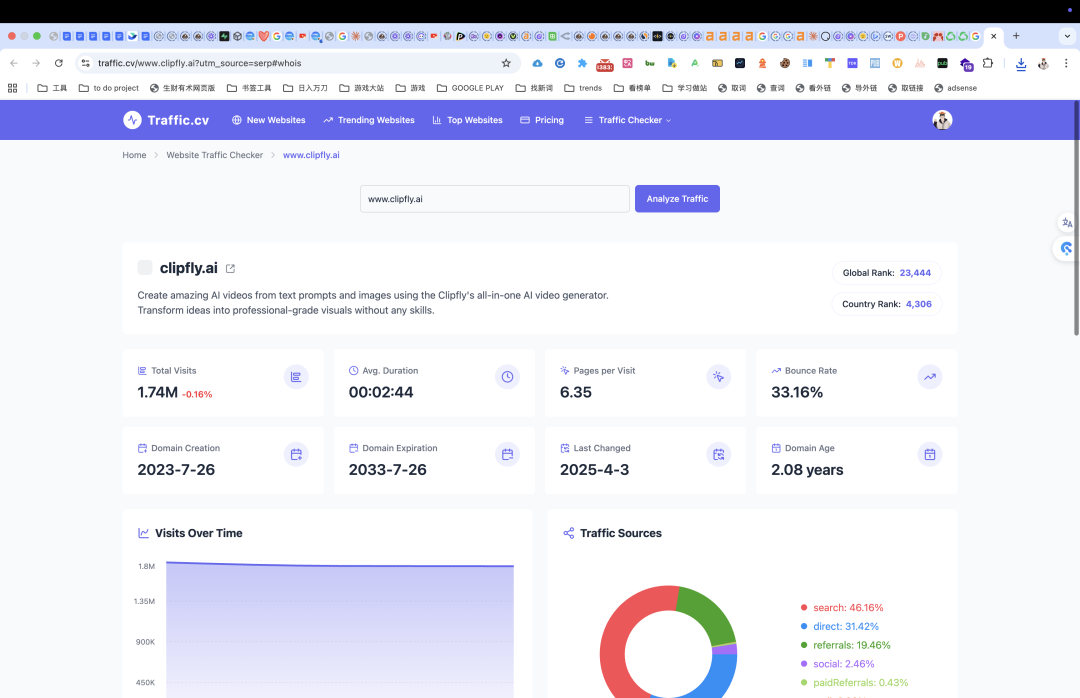Click the Total Visits chart icon
This screenshot has height=698, width=1080.
coord(296,377)
